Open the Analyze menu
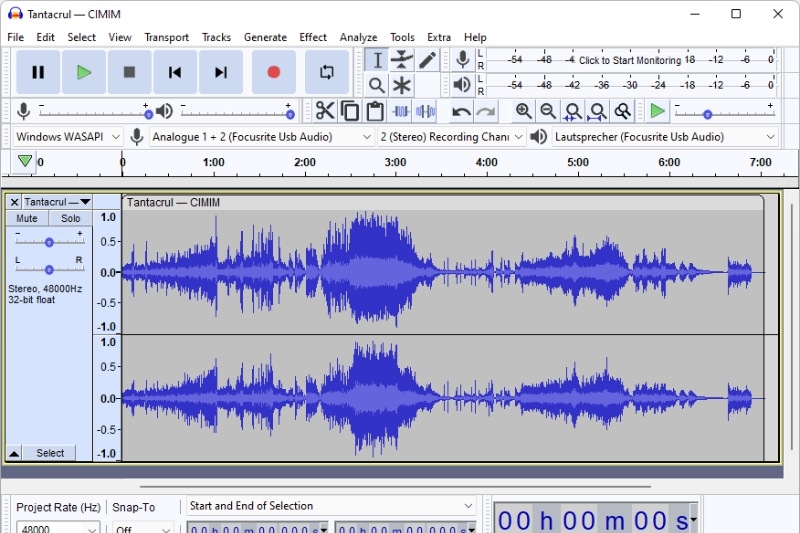The width and height of the screenshot is (800, 533). tap(359, 37)
